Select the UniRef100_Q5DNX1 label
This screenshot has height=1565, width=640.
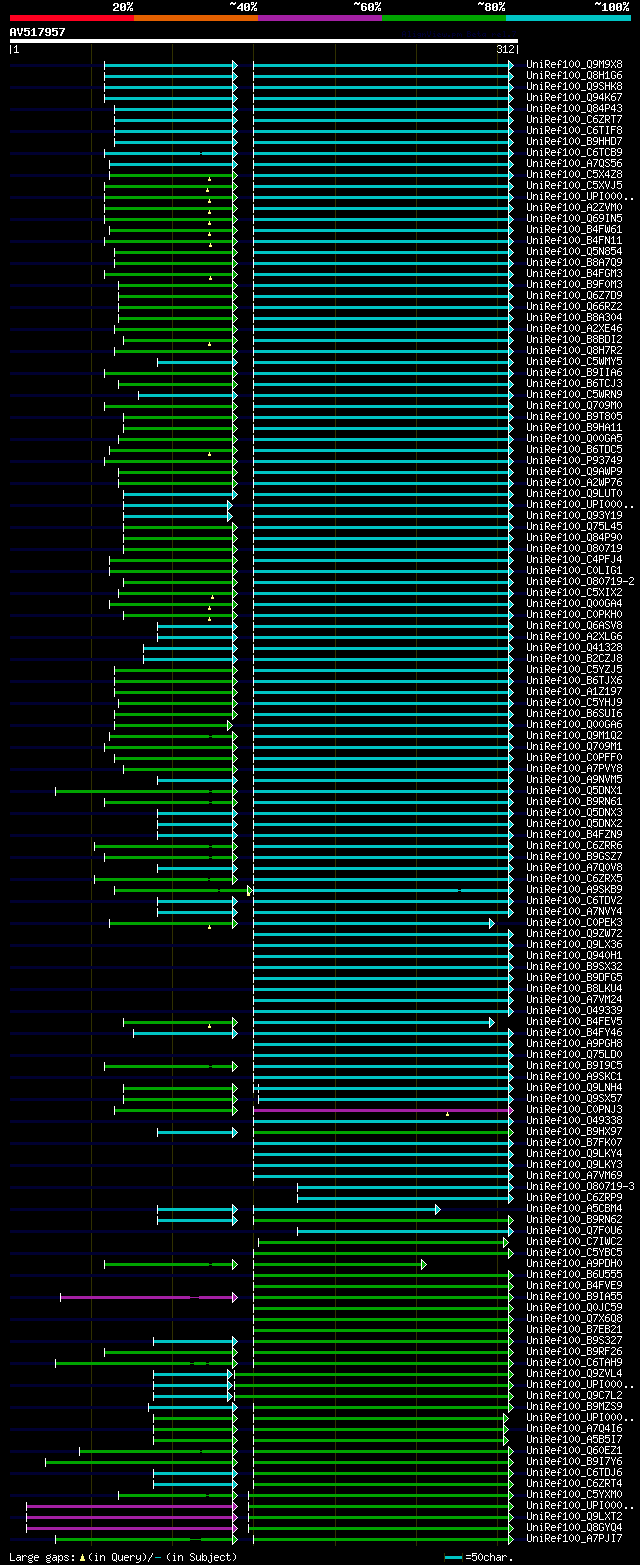pyautogui.click(x=574, y=790)
